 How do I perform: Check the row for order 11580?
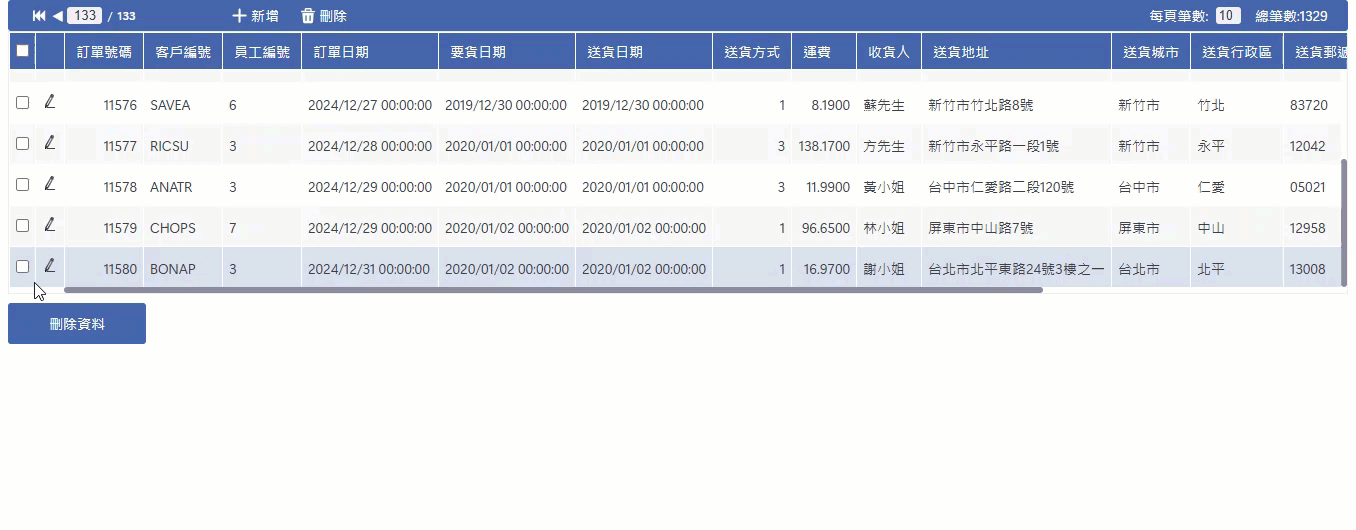point(23,266)
